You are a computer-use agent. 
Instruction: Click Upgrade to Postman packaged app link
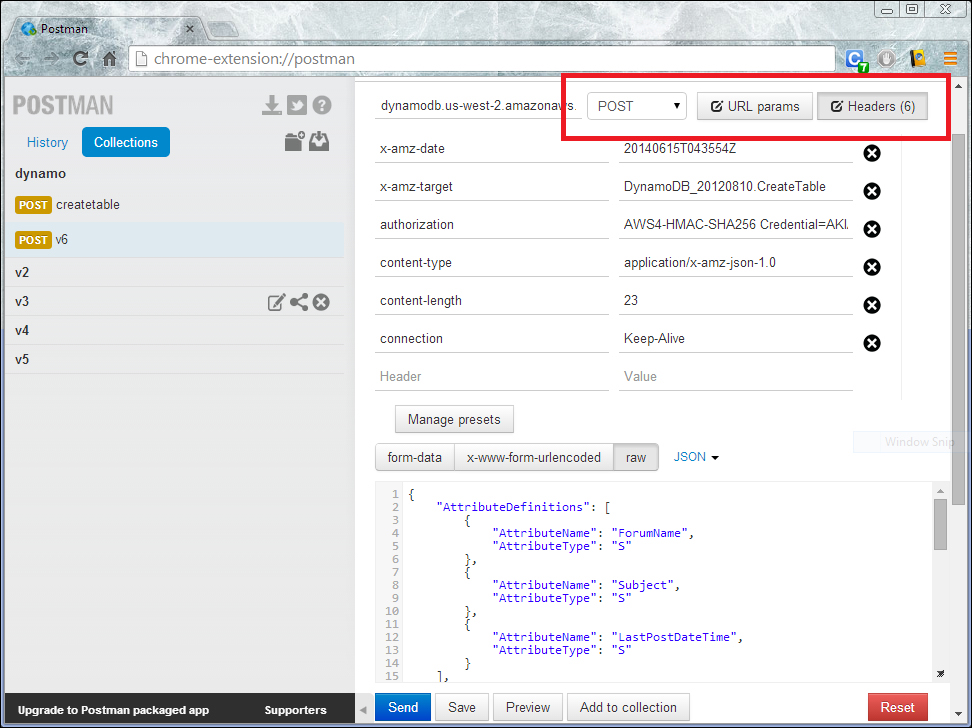coord(113,710)
